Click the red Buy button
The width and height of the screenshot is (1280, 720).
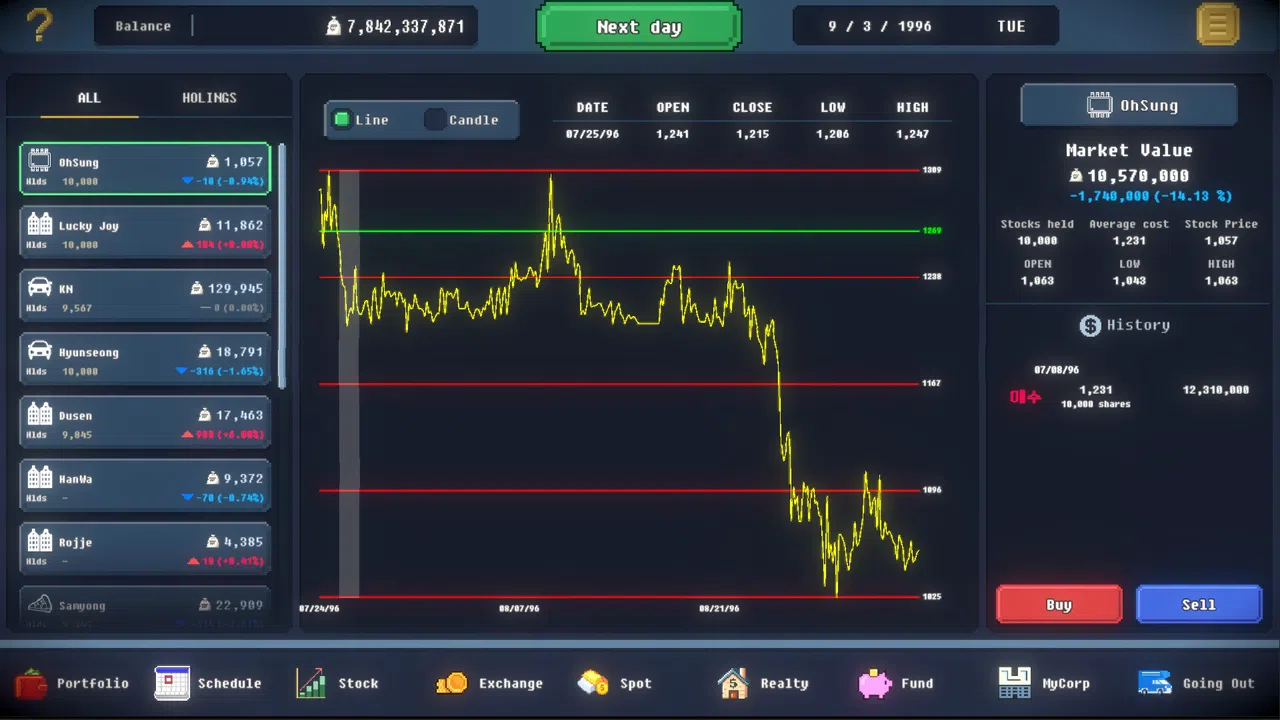coord(1059,605)
